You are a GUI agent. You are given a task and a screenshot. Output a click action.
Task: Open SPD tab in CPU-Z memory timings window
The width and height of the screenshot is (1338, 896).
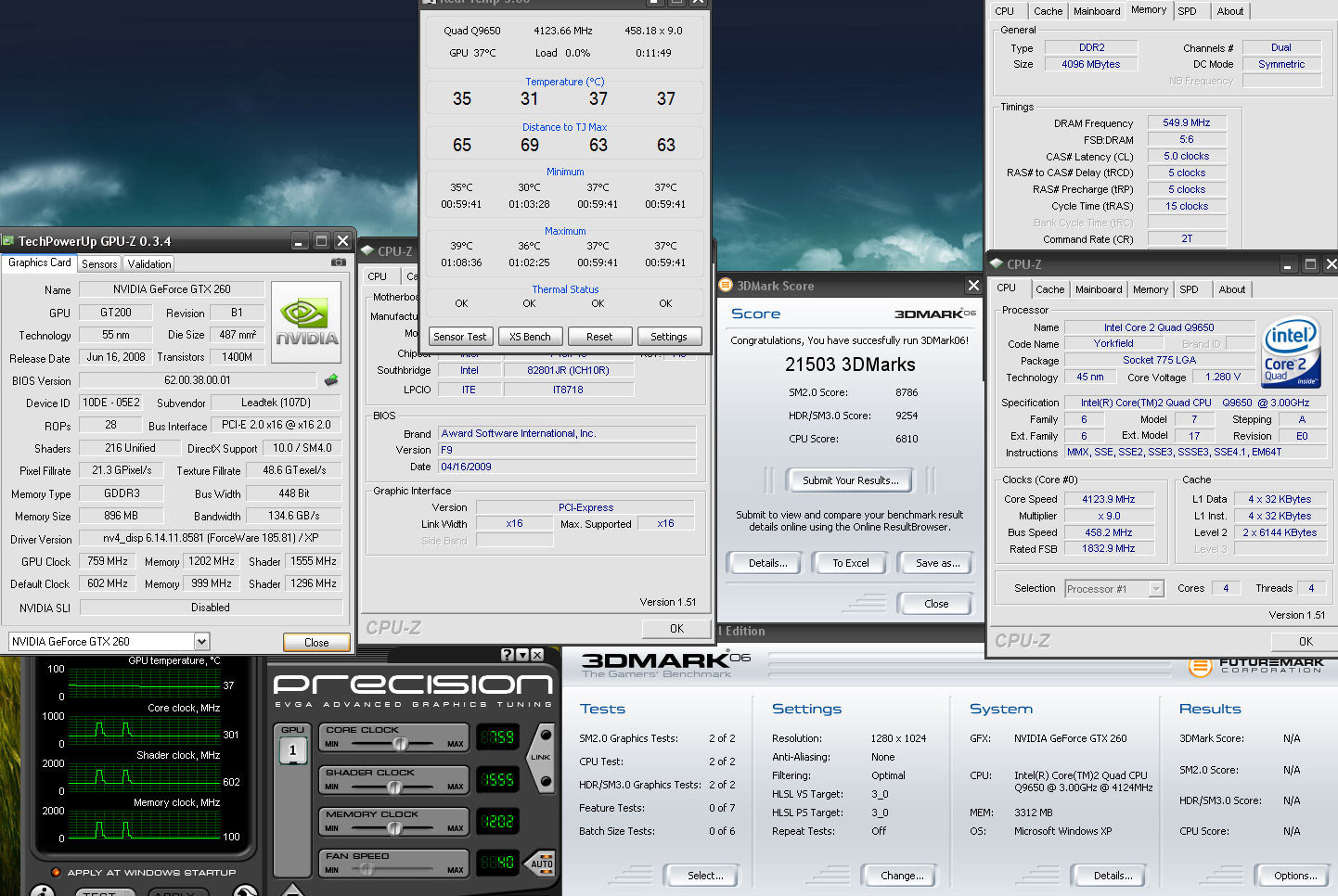point(1187,11)
